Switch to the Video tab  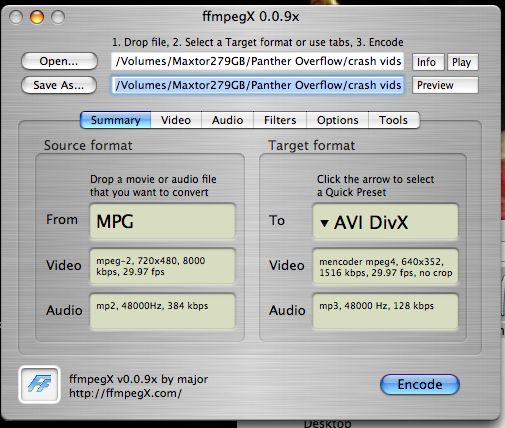click(x=176, y=120)
